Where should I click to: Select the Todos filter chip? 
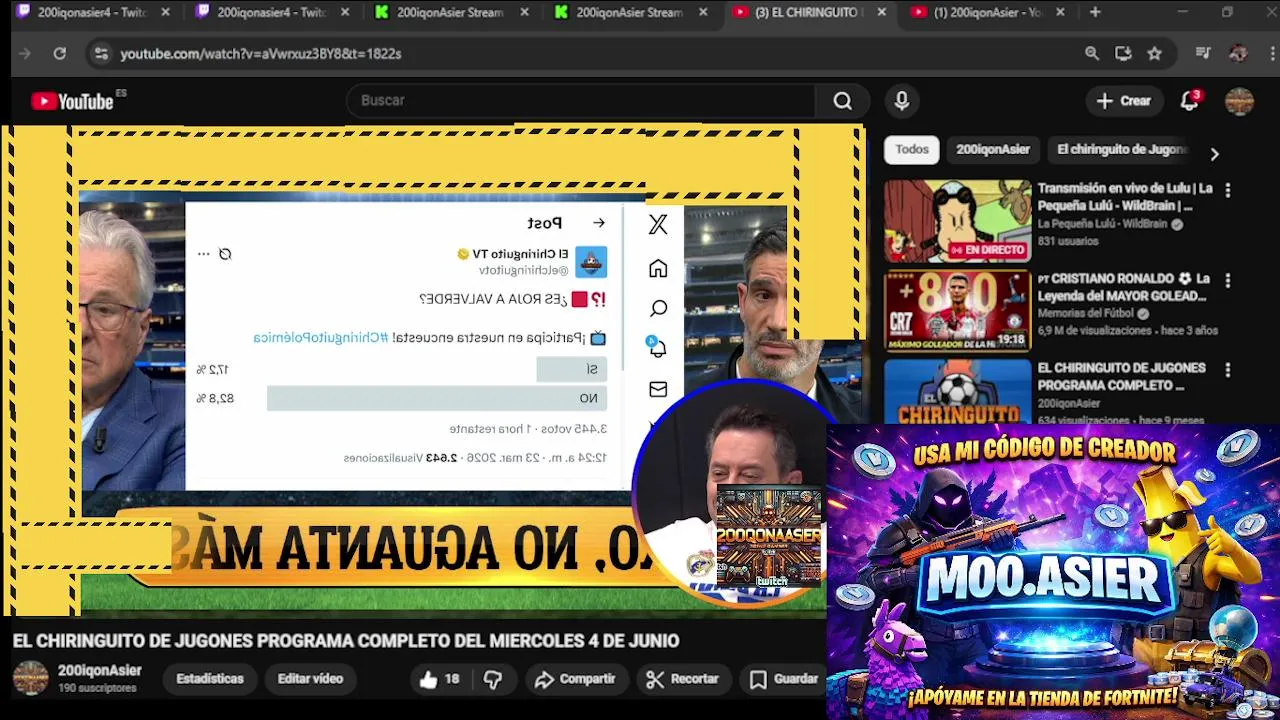pyautogui.click(x=912, y=149)
